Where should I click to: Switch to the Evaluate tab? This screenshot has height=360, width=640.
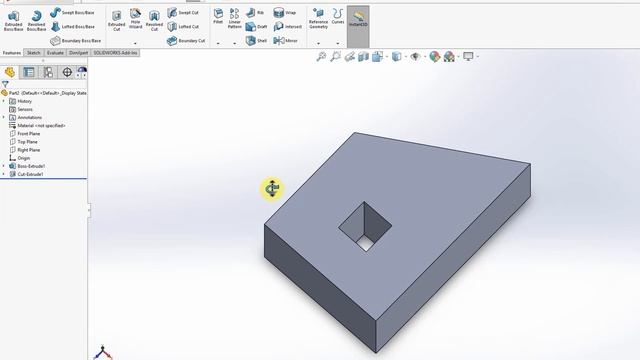55,53
